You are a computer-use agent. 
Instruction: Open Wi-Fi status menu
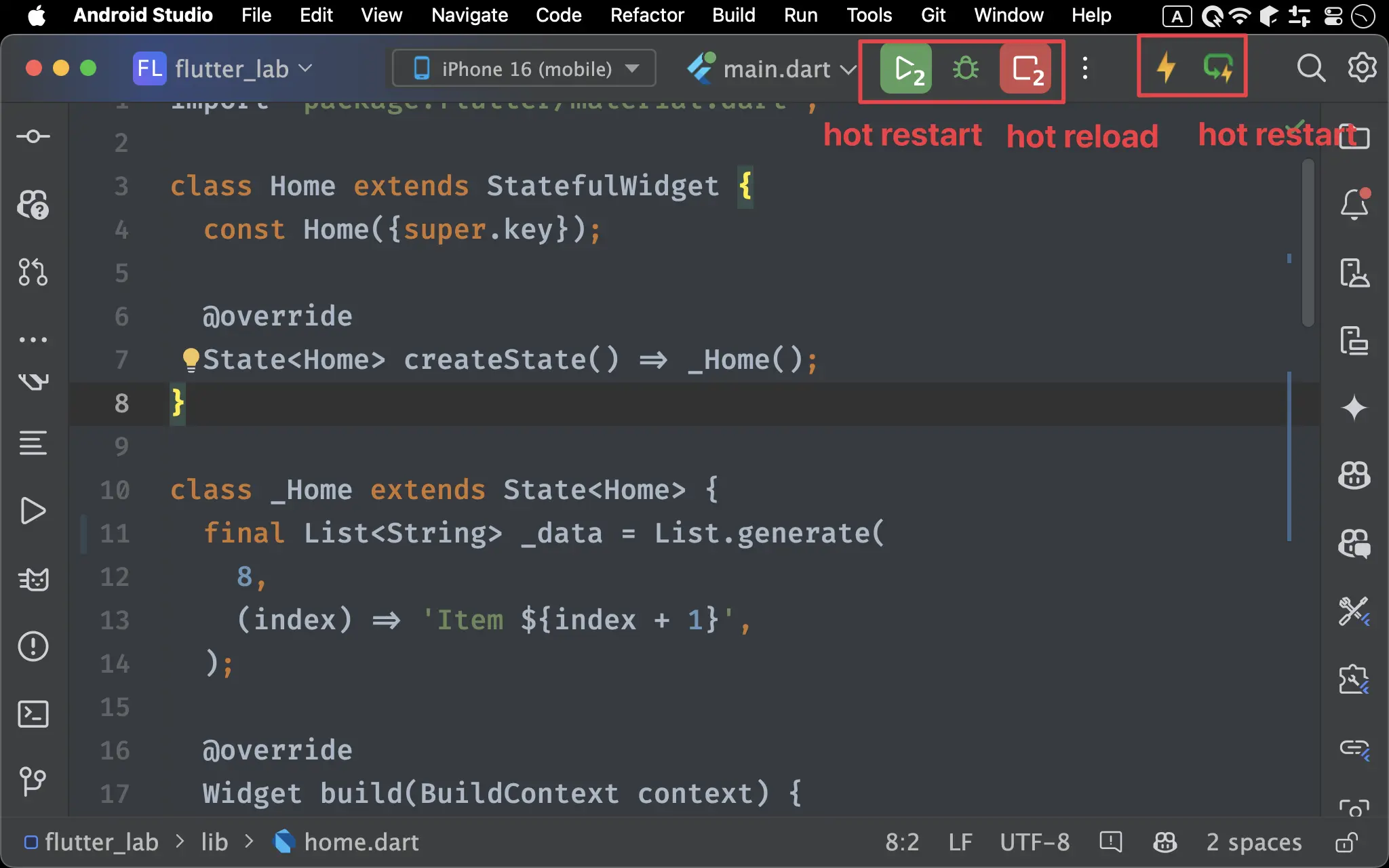(1240, 16)
